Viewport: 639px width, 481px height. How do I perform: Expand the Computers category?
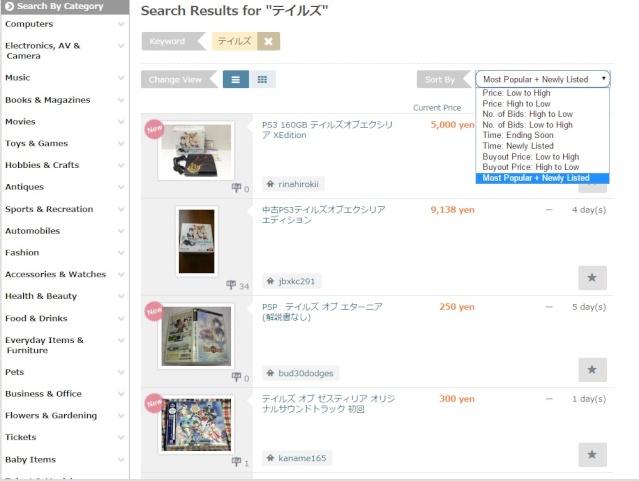coord(121,24)
